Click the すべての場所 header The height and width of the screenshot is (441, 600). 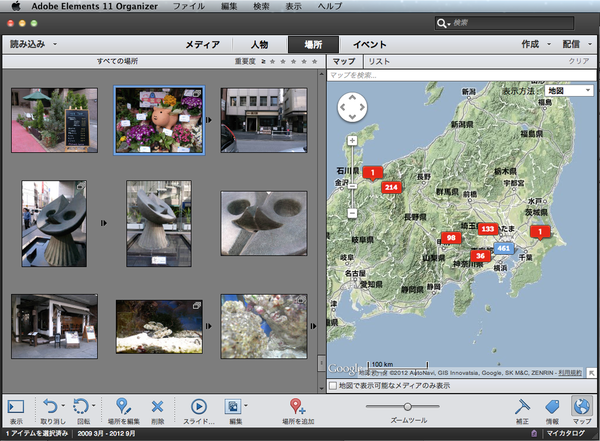click(x=117, y=61)
